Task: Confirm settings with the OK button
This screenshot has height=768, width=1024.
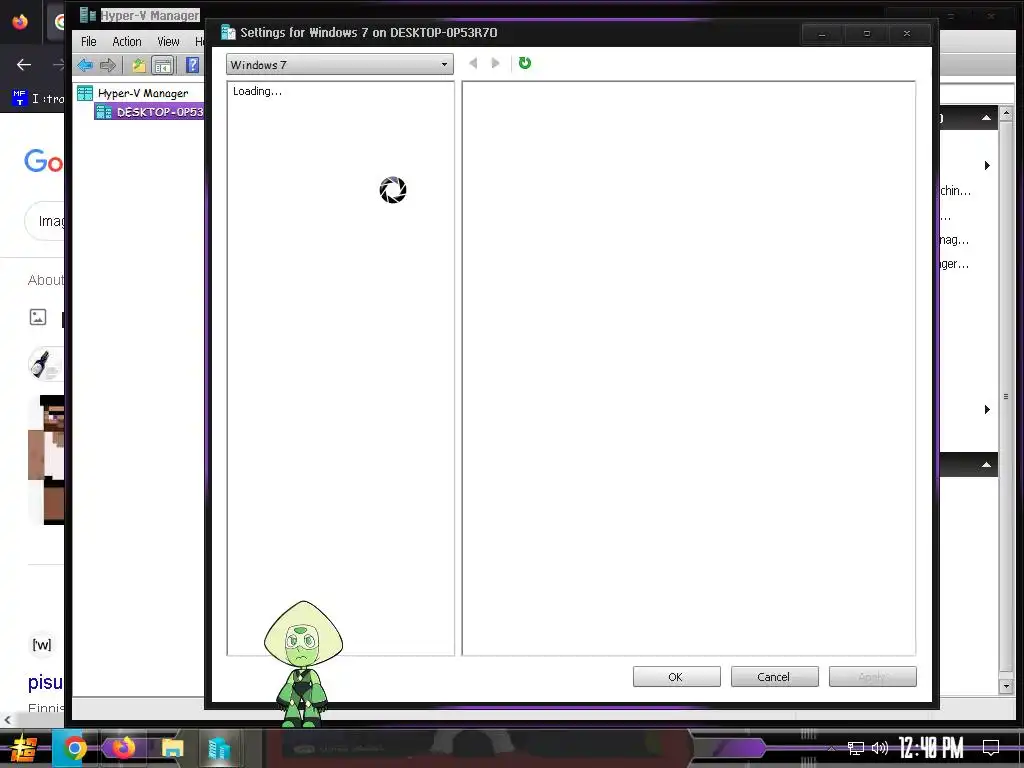Action: click(676, 677)
